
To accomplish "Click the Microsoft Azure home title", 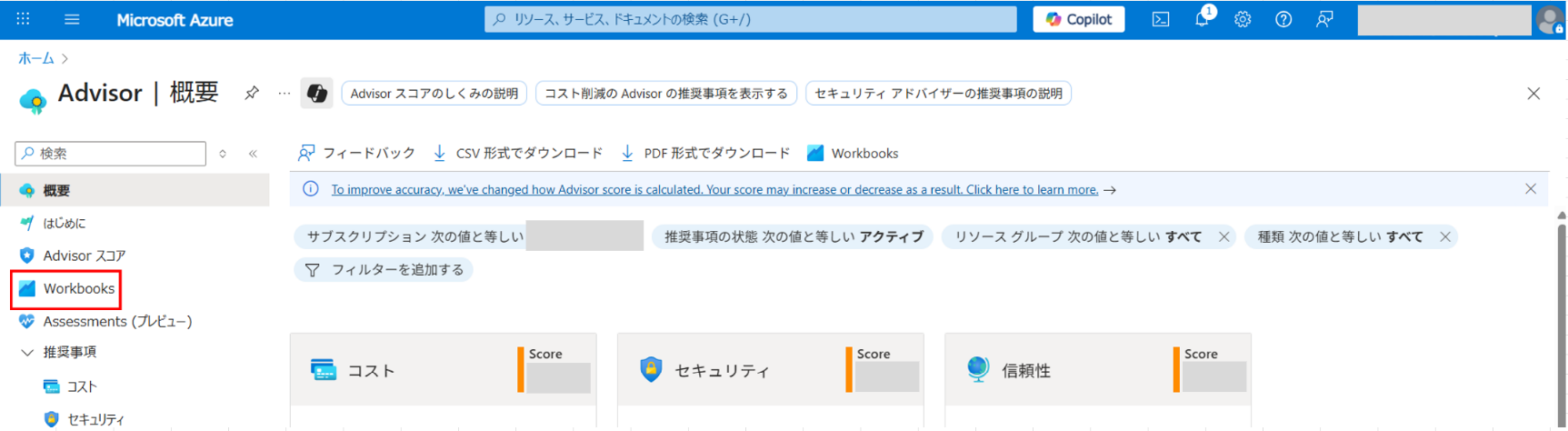I will [175, 19].
